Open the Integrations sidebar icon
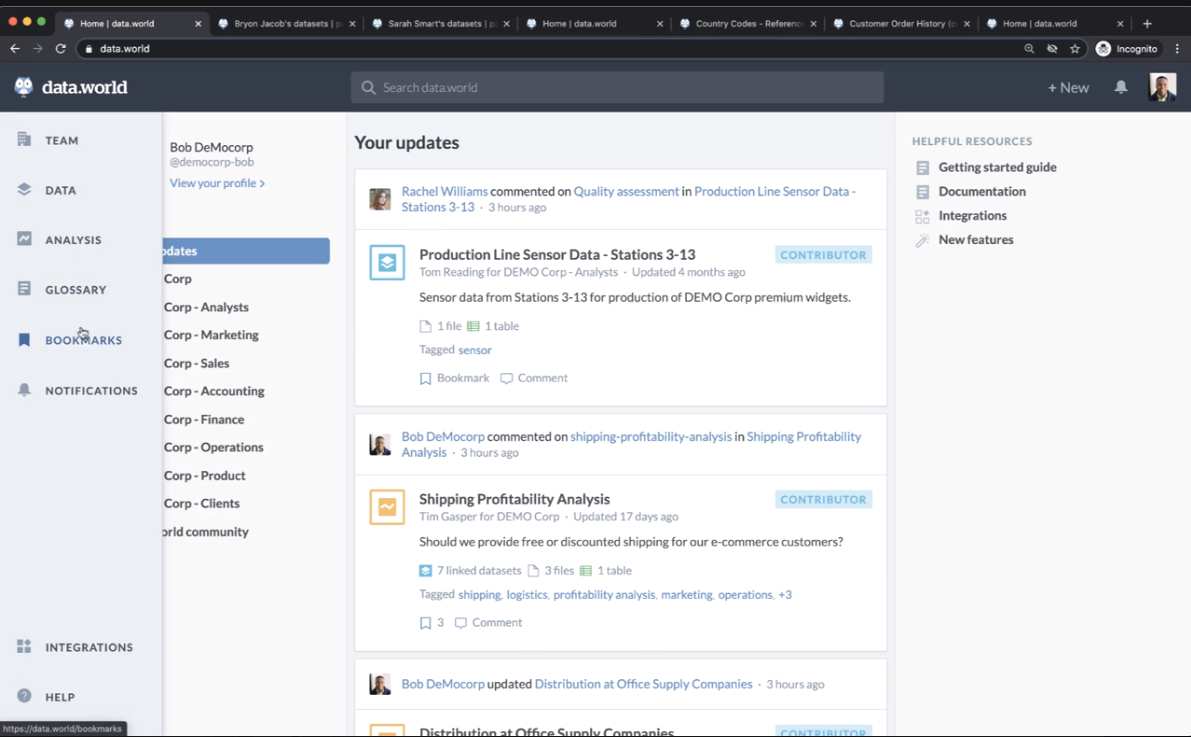 coord(24,647)
